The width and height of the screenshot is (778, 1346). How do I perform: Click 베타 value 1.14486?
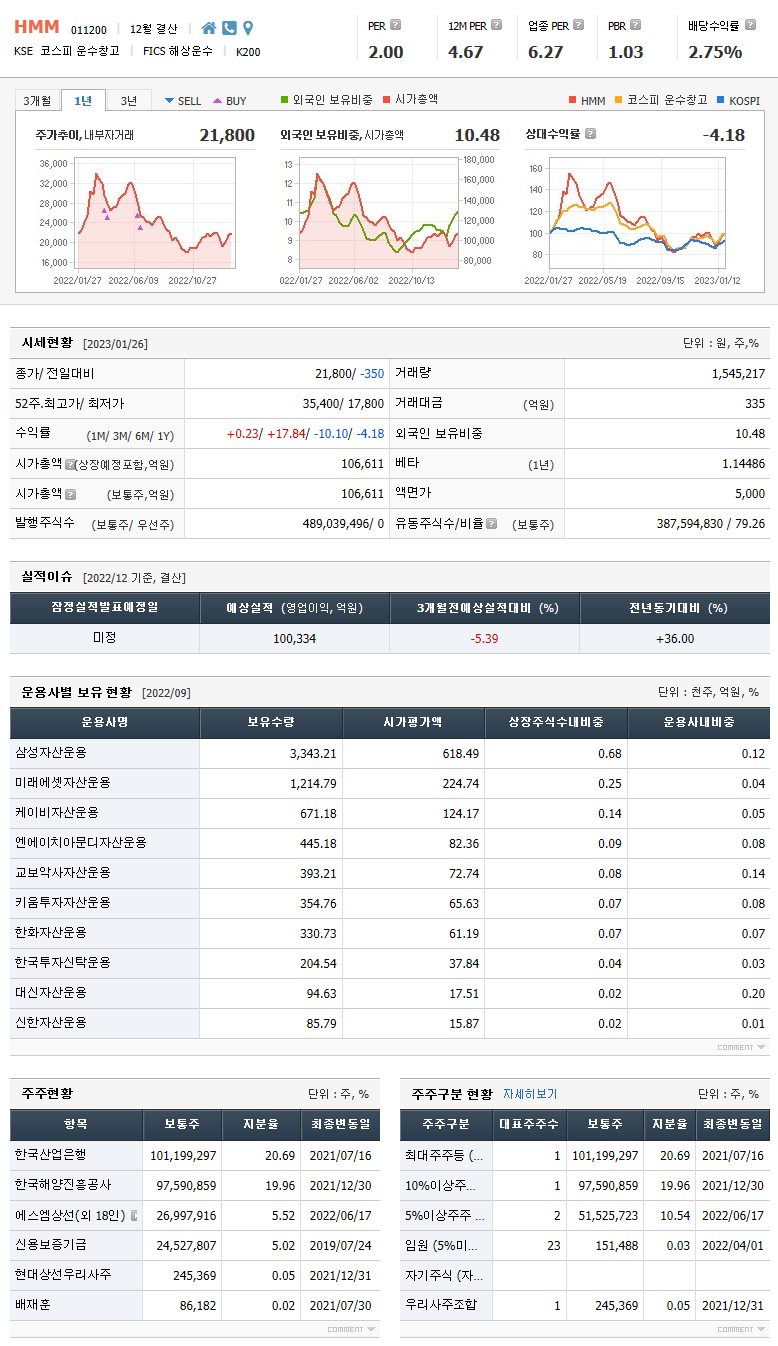(743, 463)
